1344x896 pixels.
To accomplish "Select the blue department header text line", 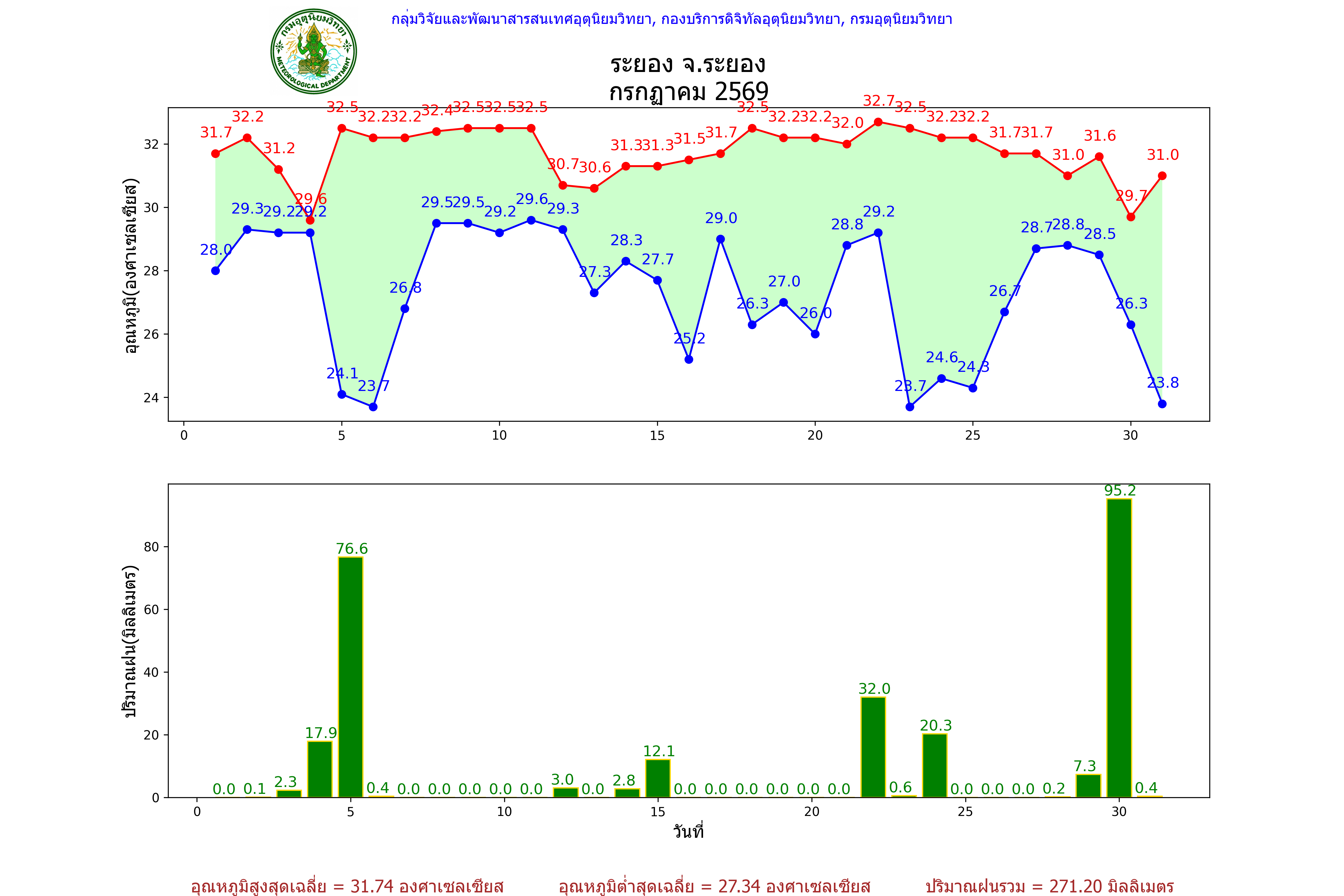I will click(671, 19).
